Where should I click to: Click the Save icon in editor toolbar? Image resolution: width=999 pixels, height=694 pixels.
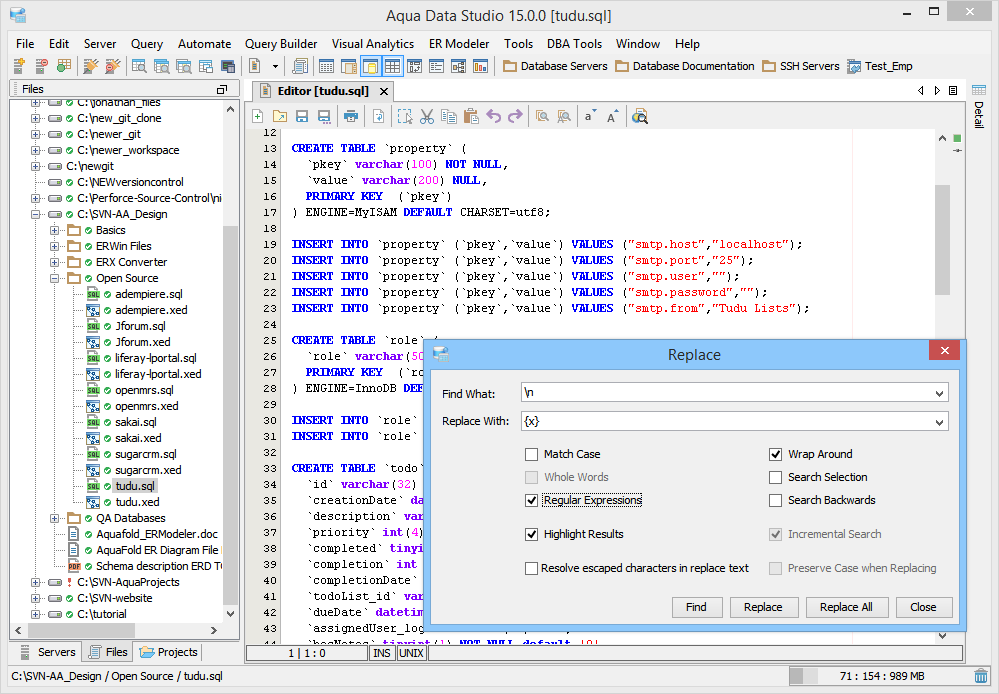pos(302,116)
